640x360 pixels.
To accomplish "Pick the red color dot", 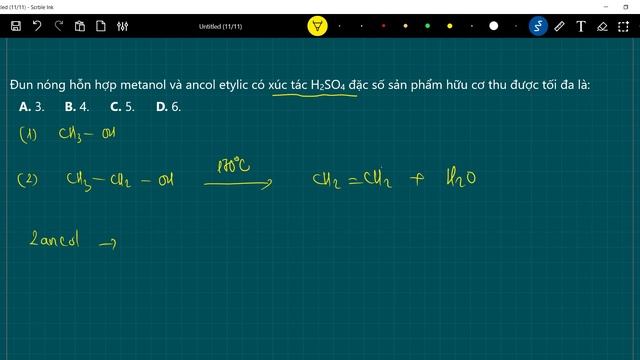I will (383, 26).
